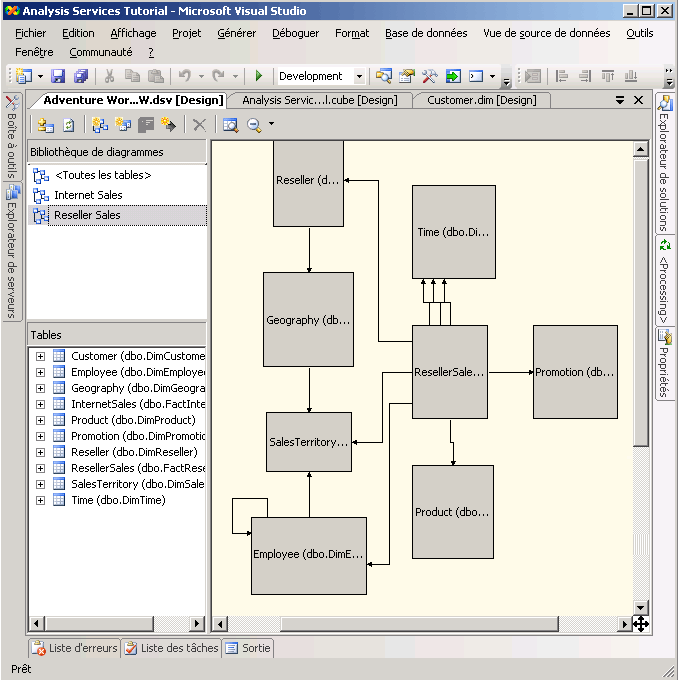This screenshot has height=680, width=678.
Task: Click the Add/Remove Objects toolbar icon
Action: (45, 125)
